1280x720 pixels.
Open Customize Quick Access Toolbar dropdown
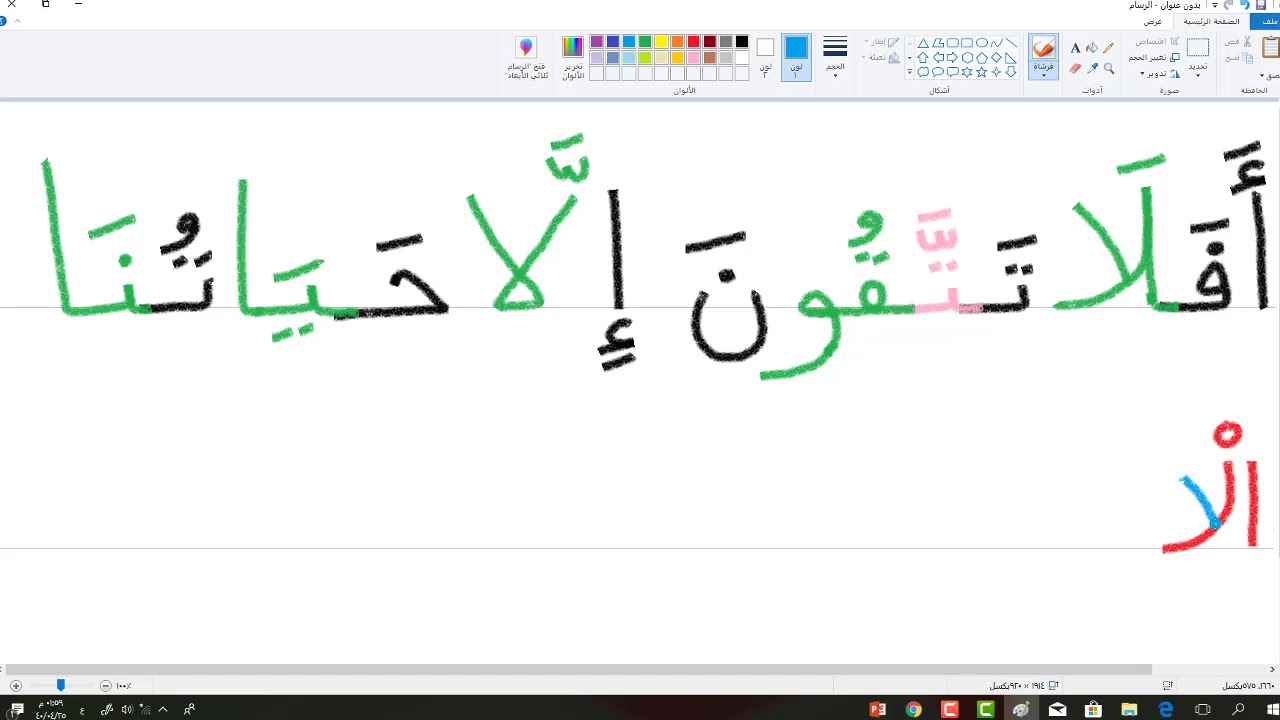(x=1215, y=5)
